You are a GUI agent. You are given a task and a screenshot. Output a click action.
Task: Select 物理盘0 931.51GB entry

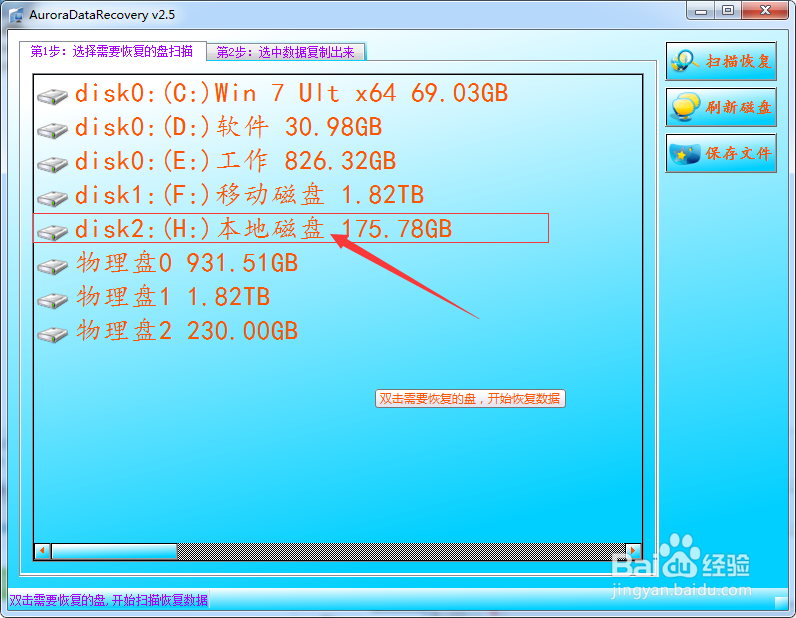tap(187, 263)
